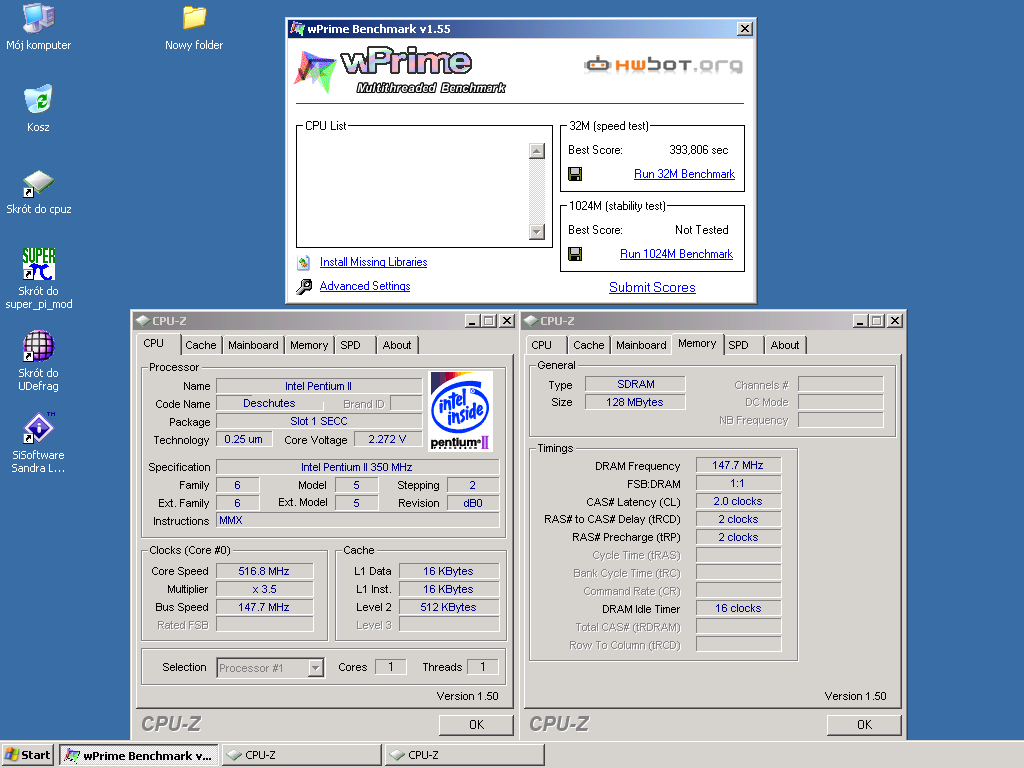Click Run 32M Benchmark link
Image resolution: width=1024 pixels, height=768 pixels.
[x=684, y=174]
